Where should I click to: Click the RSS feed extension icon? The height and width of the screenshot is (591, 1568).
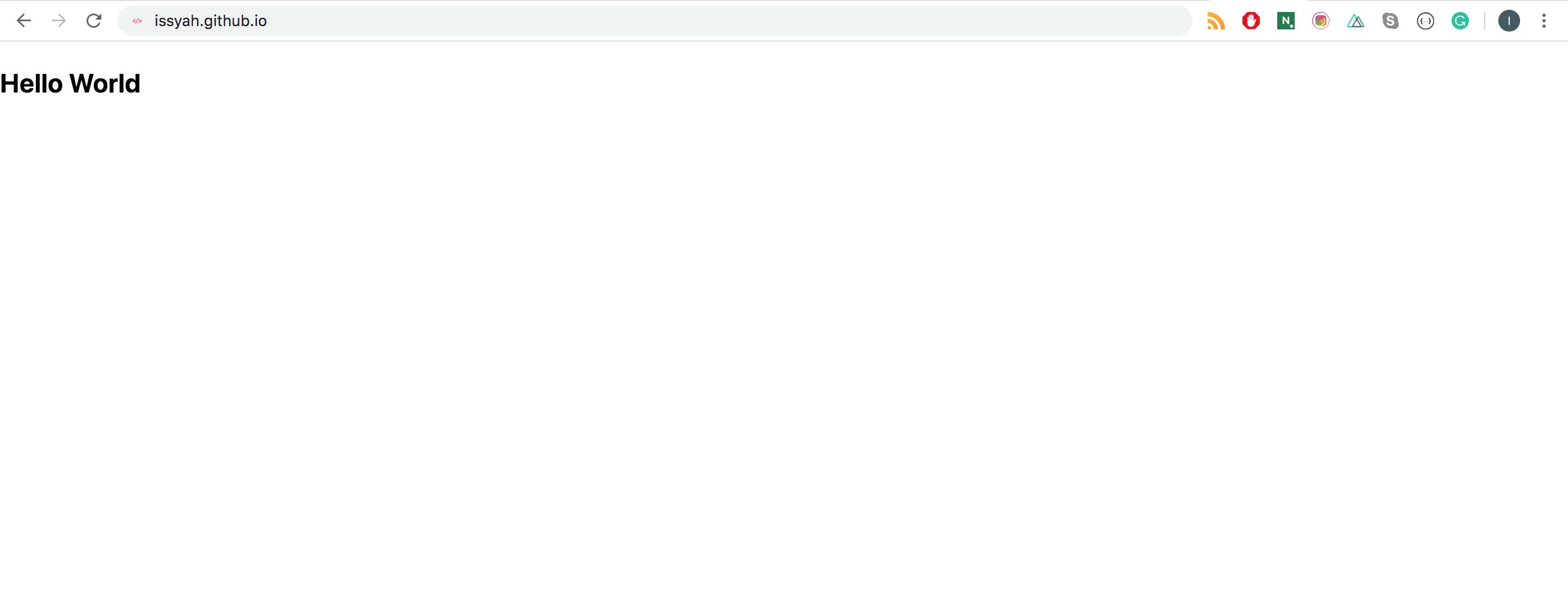(1216, 20)
